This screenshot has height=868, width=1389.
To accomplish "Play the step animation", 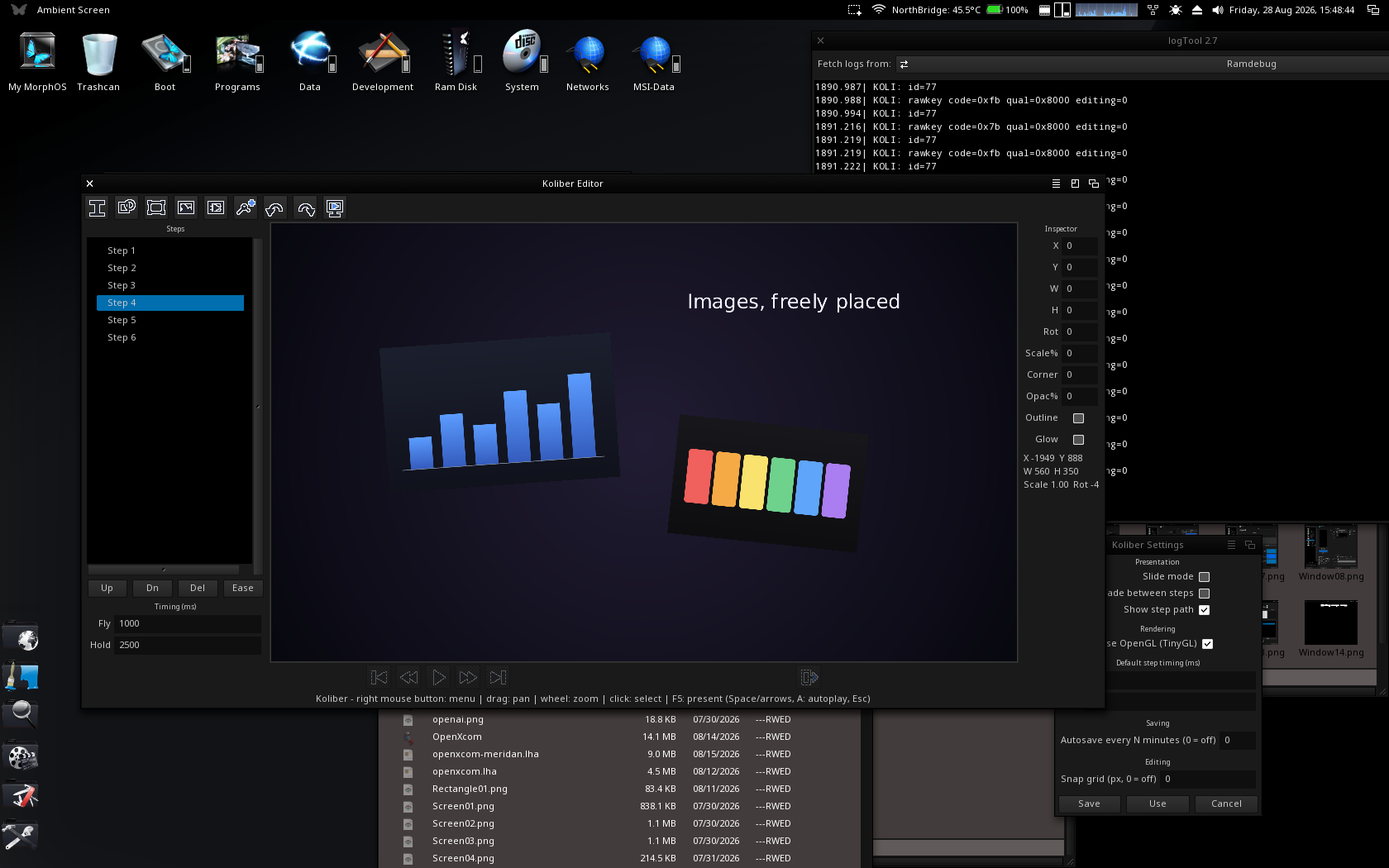I will pos(438,678).
